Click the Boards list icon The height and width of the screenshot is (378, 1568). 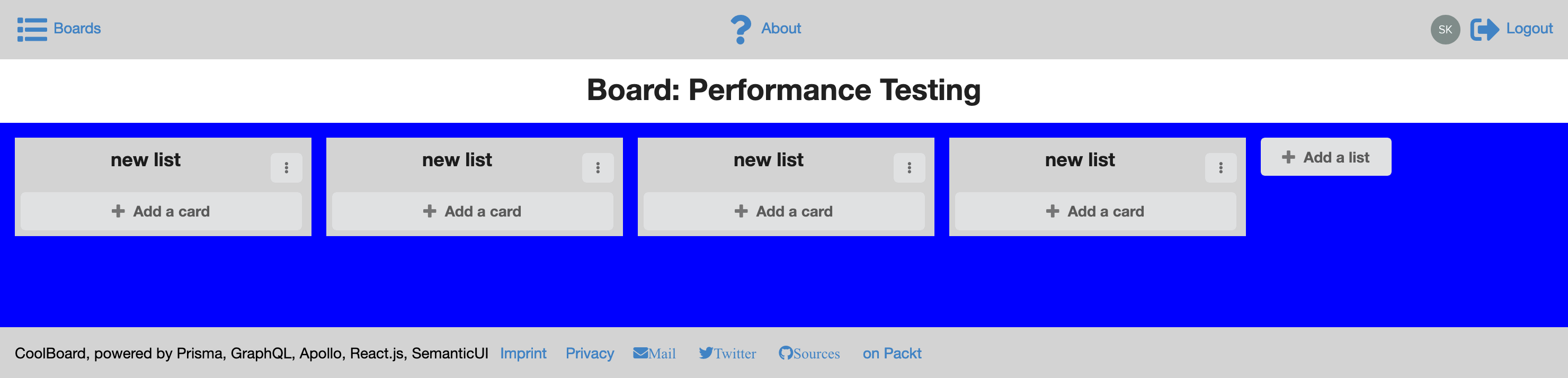(x=32, y=29)
